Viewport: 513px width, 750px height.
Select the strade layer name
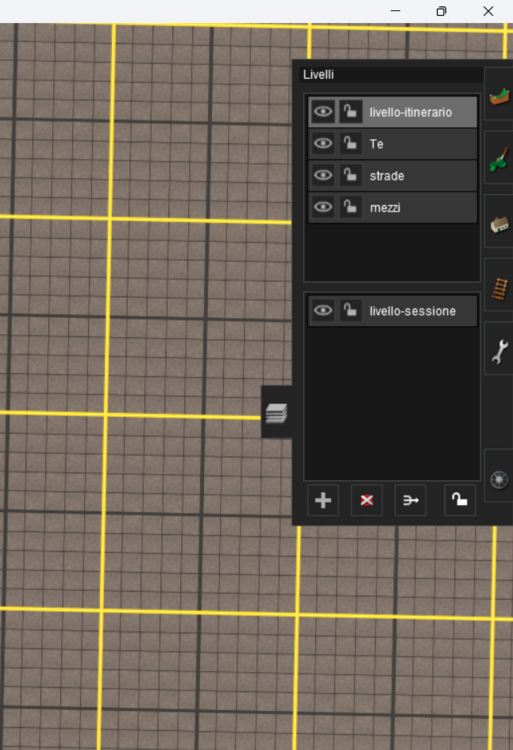pyautogui.click(x=387, y=176)
